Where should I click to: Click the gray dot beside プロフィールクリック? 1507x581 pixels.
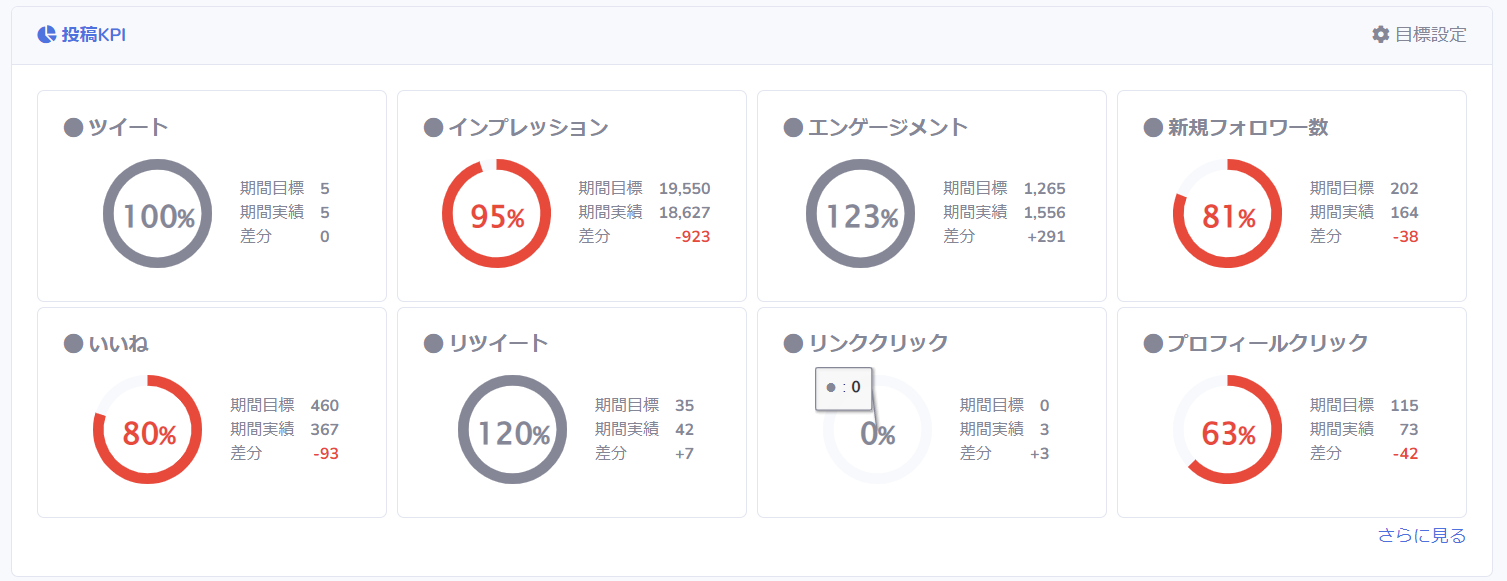pos(1153,344)
